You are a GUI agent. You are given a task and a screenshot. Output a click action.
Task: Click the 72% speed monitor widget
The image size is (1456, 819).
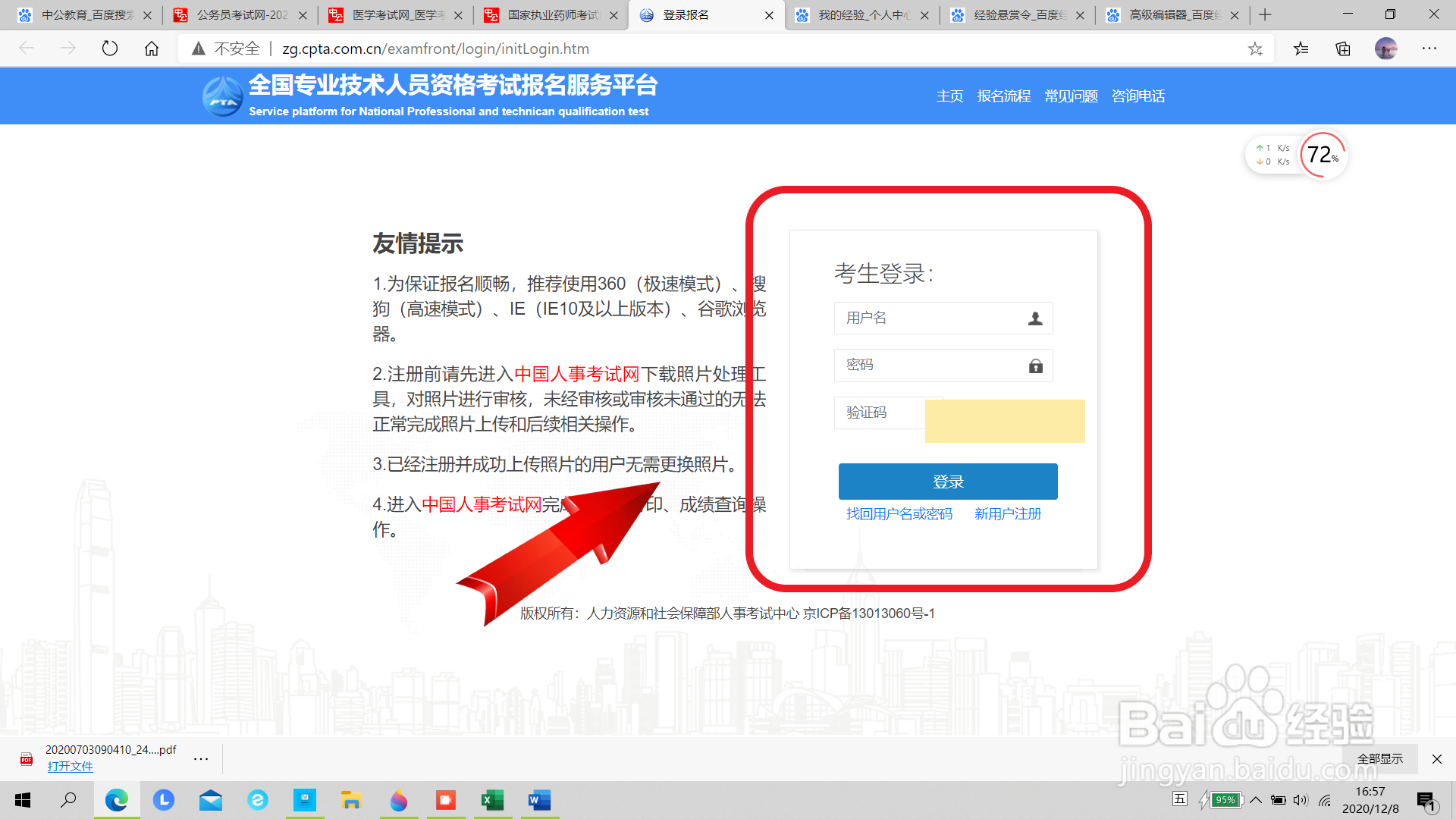tap(1323, 155)
